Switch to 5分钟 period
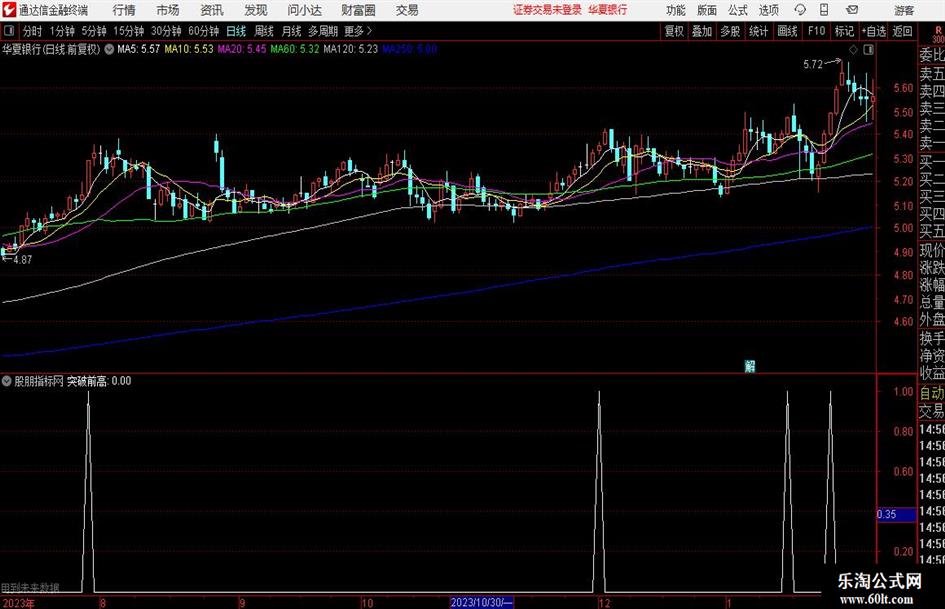945x609 pixels. point(93,31)
